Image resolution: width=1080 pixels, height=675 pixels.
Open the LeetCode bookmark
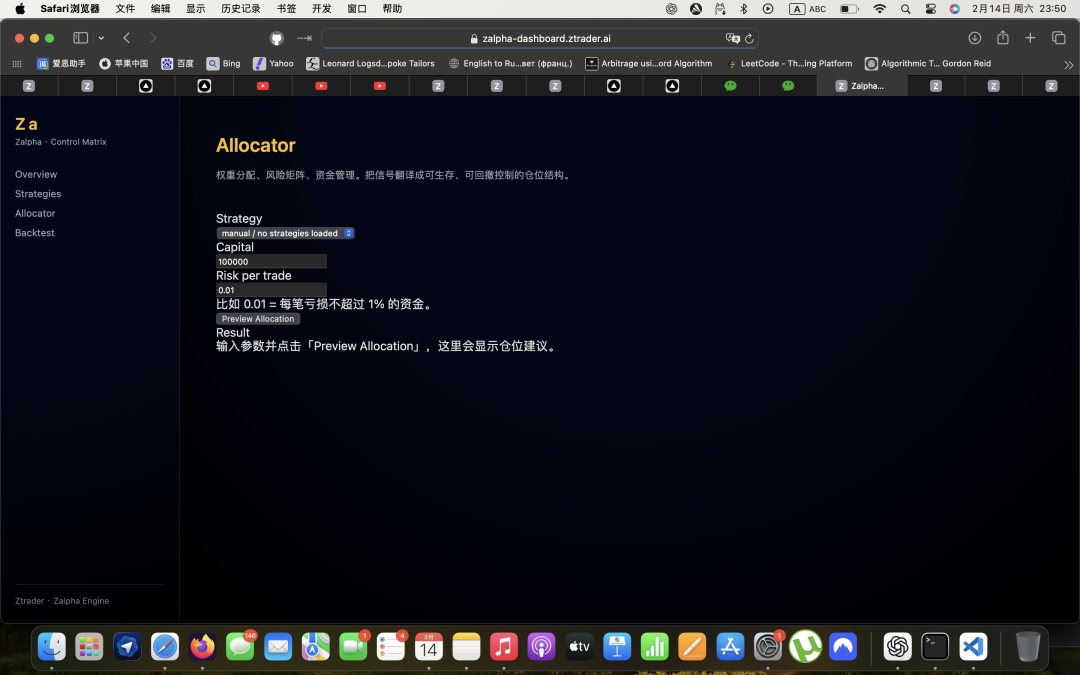pyautogui.click(x=789, y=63)
